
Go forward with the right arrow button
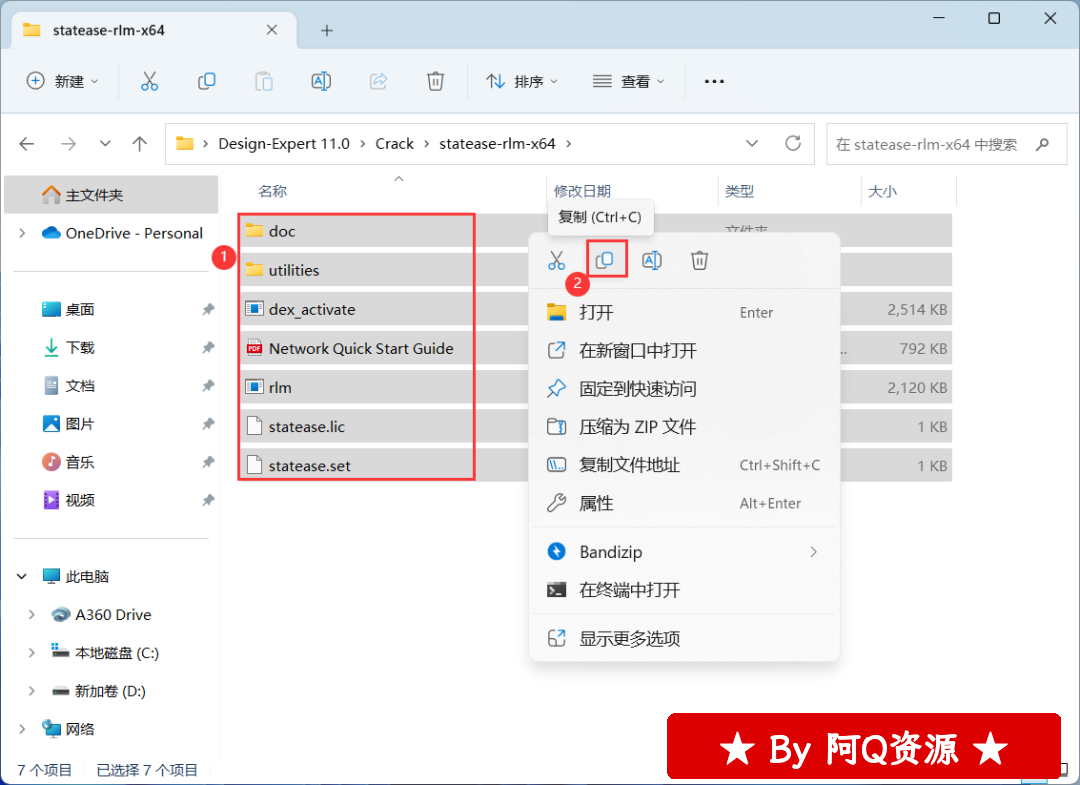pyautogui.click(x=68, y=144)
